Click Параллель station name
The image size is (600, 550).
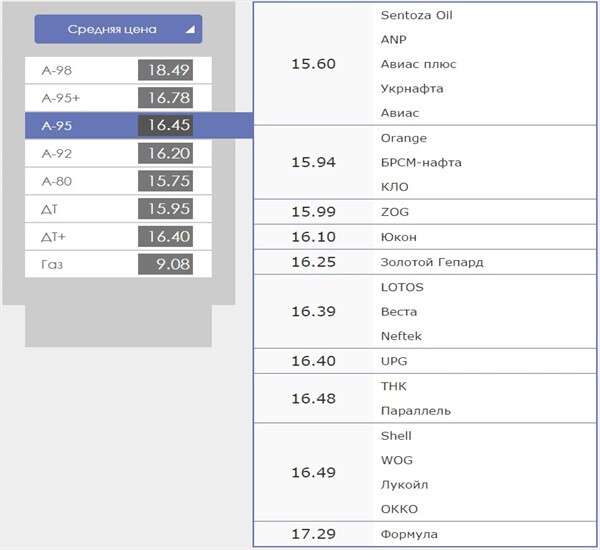click(416, 411)
